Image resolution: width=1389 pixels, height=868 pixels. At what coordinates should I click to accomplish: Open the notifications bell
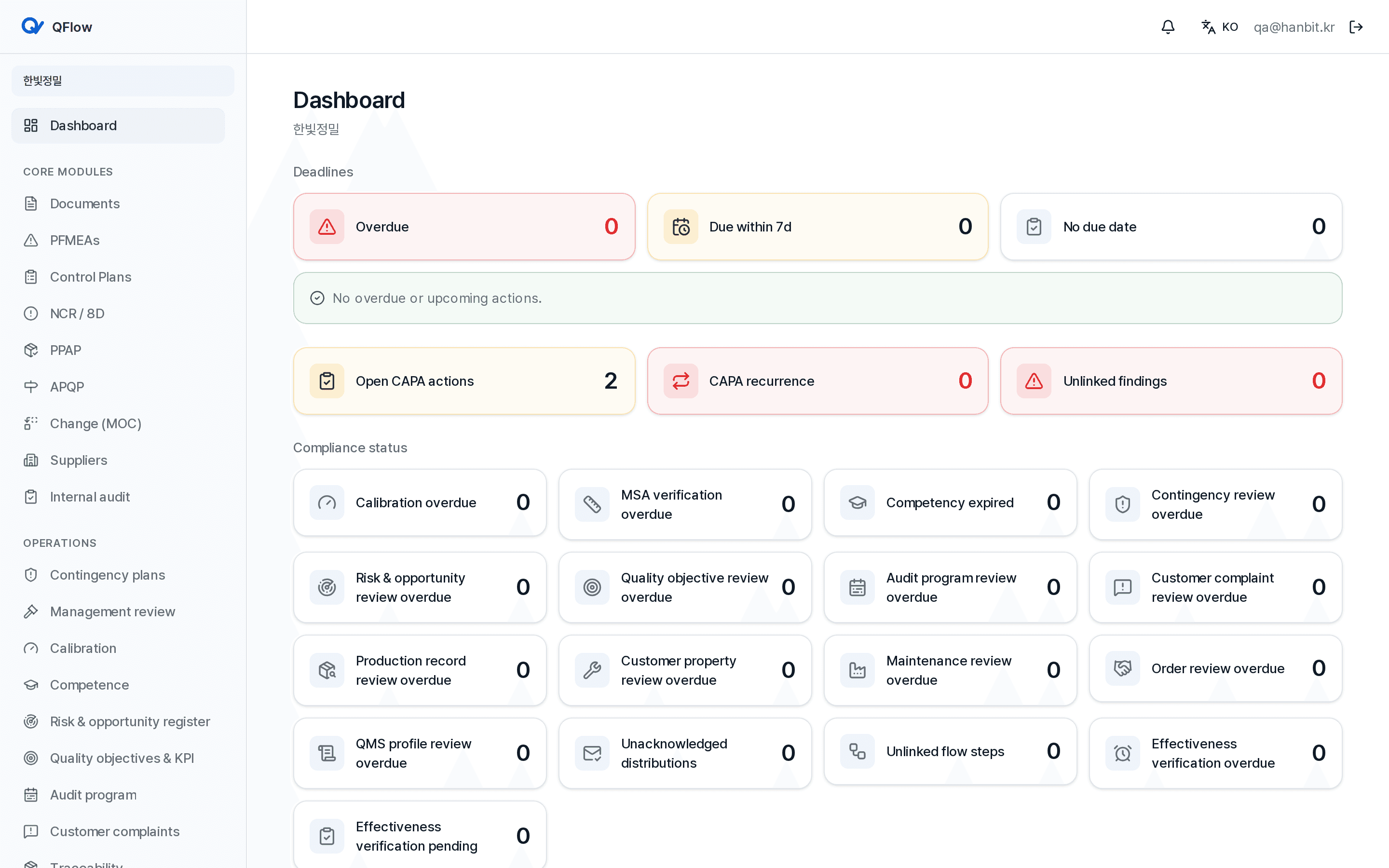pos(1168,27)
